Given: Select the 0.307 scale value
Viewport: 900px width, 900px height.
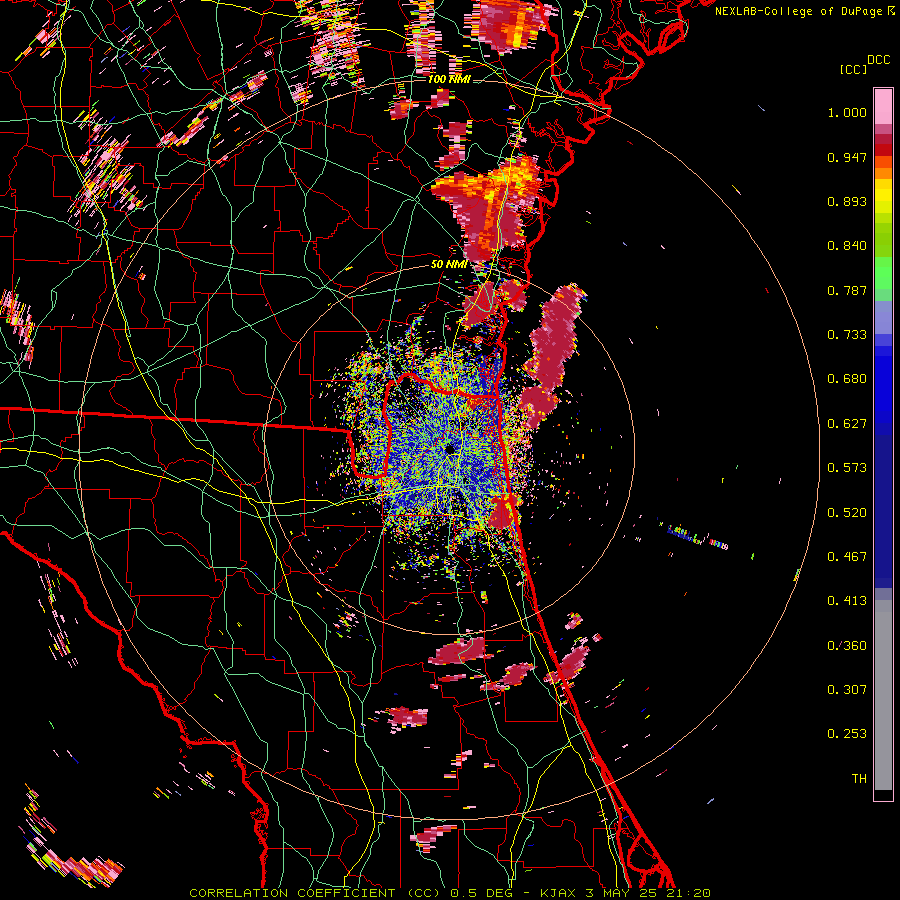Looking at the screenshot, I should [x=847, y=690].
